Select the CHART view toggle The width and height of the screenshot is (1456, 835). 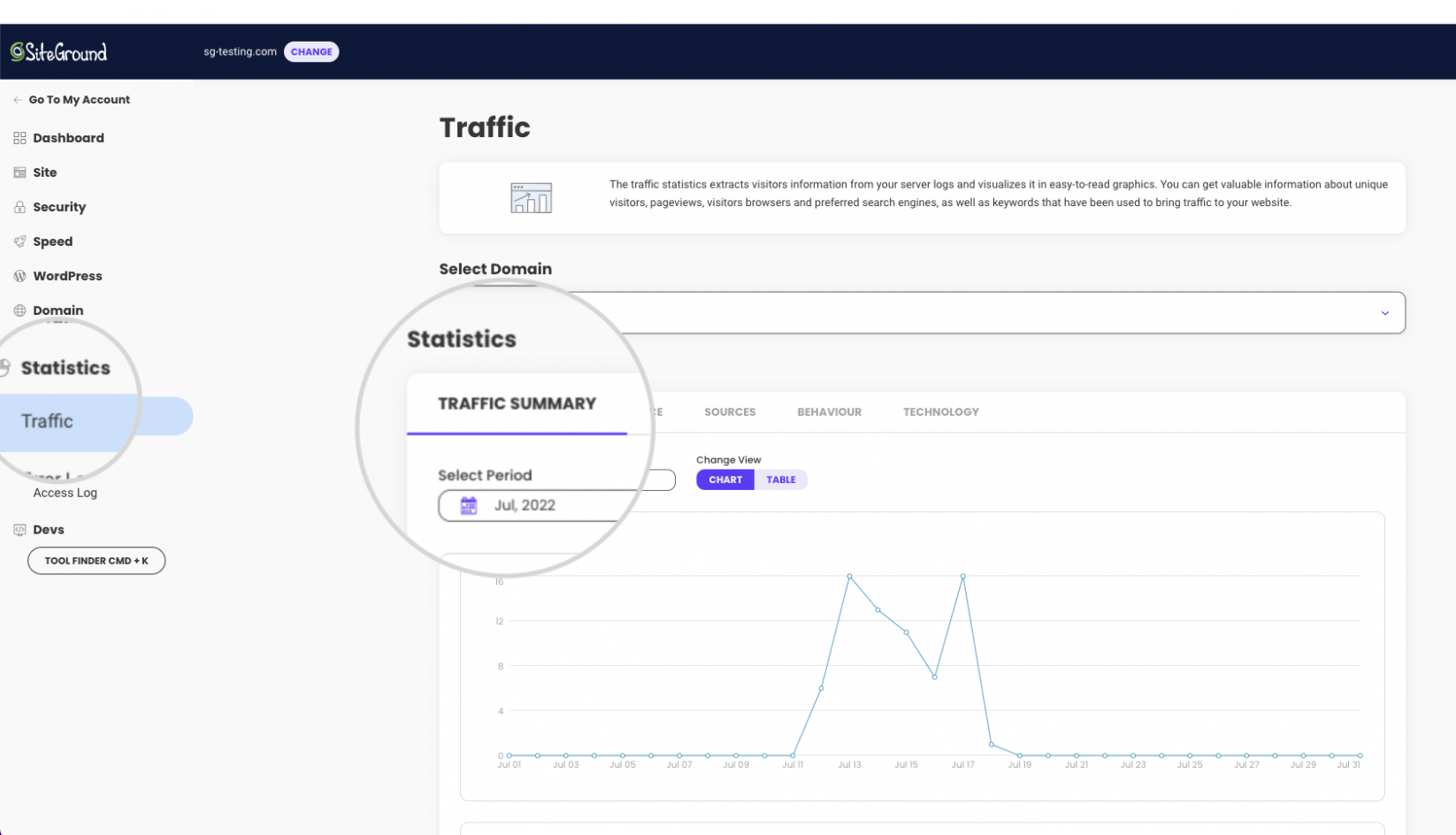click(x=725, y=479)
